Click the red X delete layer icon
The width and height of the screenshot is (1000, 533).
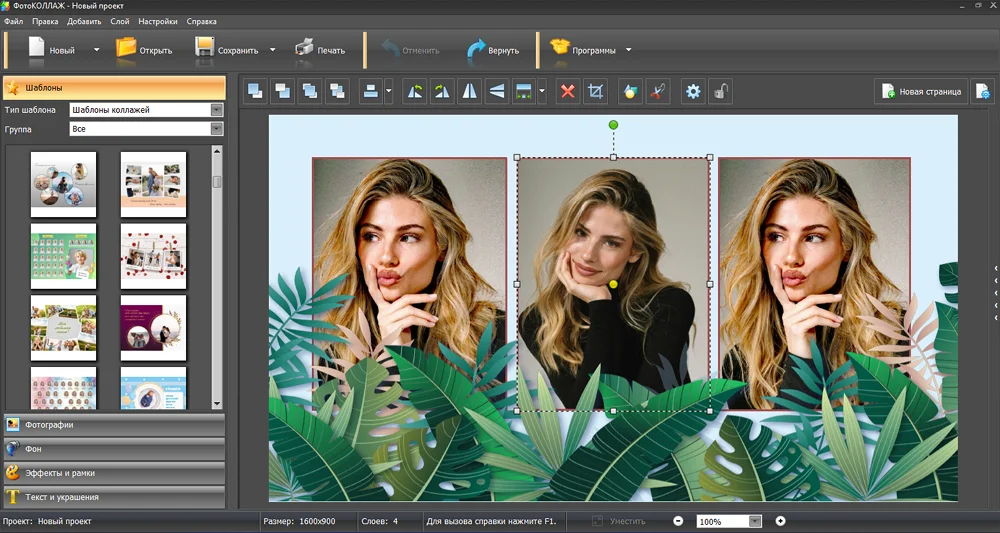tap(568, 92)
